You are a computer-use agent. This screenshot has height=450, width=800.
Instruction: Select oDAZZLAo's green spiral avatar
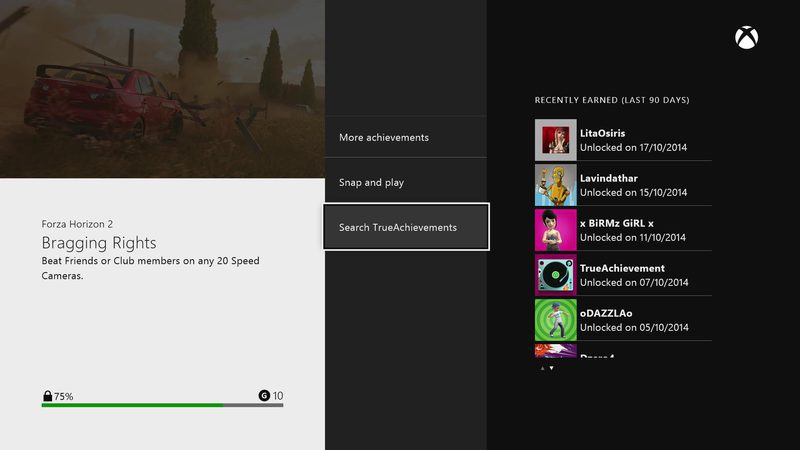tap(556, 320)
